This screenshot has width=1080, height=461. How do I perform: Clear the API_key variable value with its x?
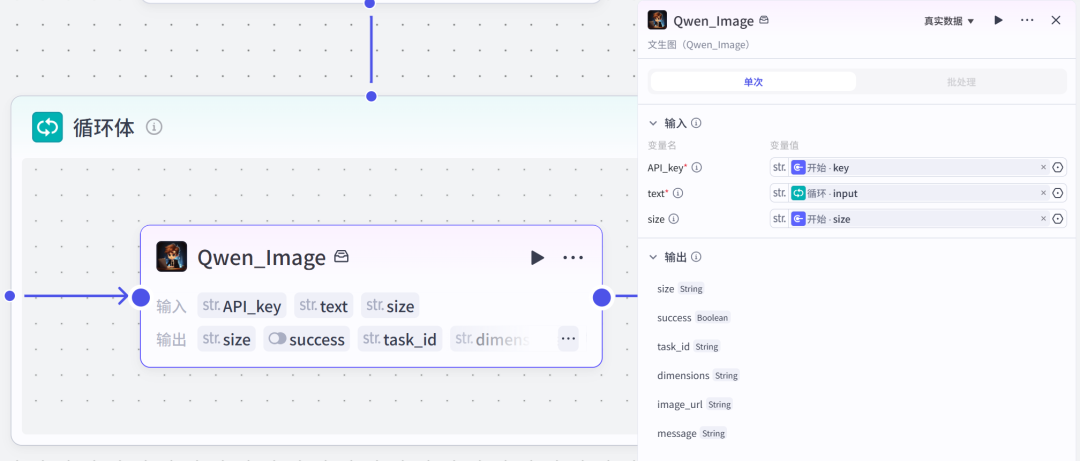coord(1043,168)
